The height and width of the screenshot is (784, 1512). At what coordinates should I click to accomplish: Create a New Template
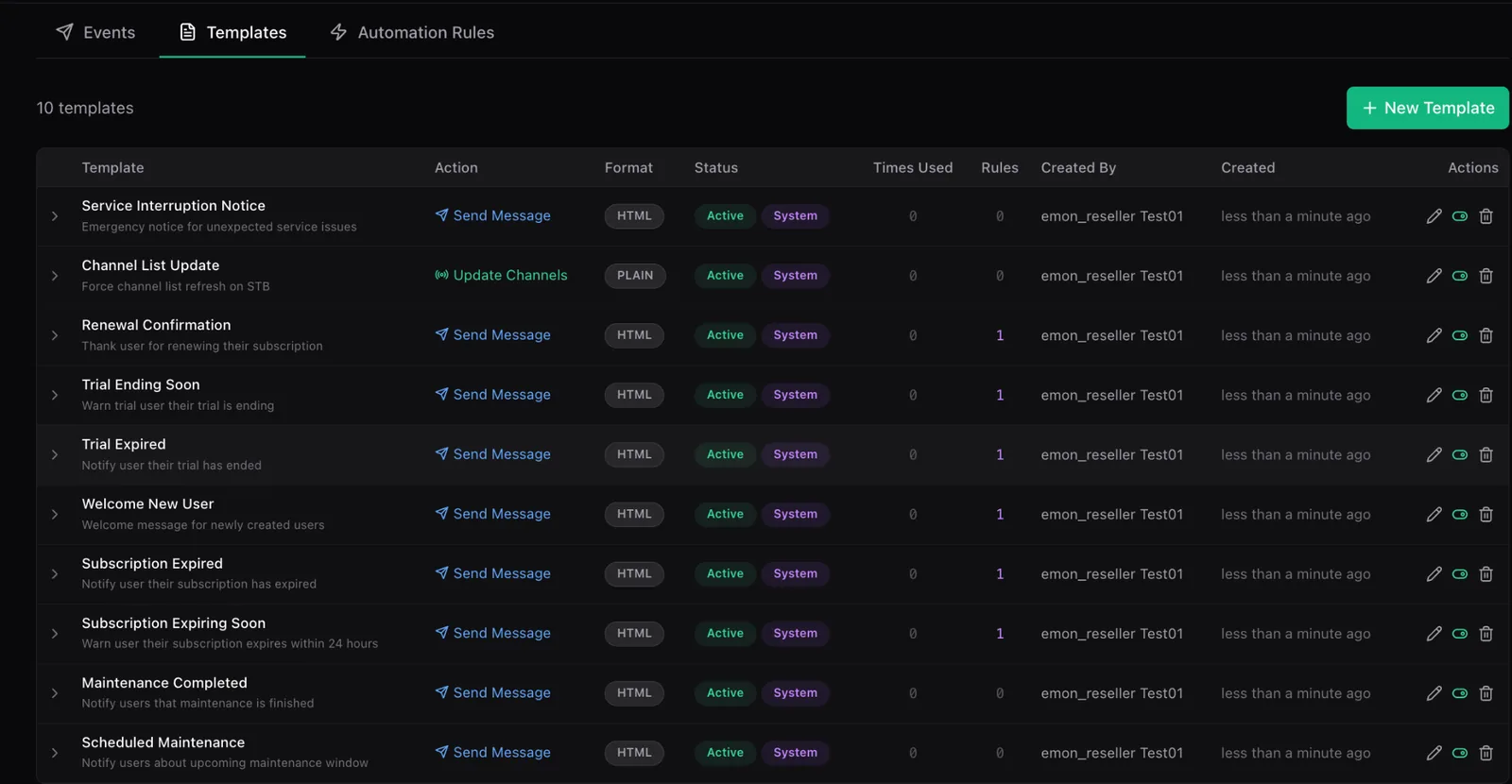[1427, 108]
